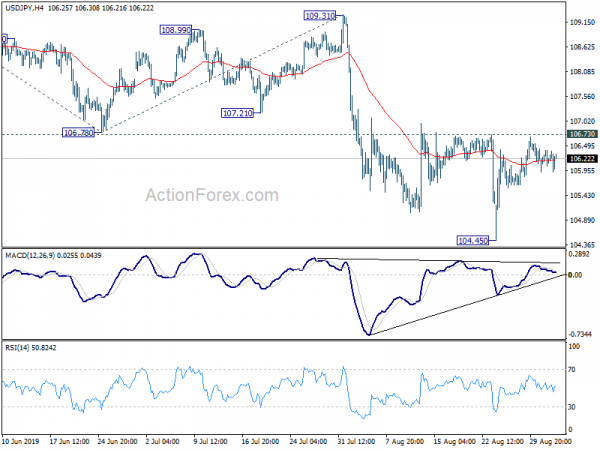
Task: Click the 109.150 price axis value
Action: 582,23
